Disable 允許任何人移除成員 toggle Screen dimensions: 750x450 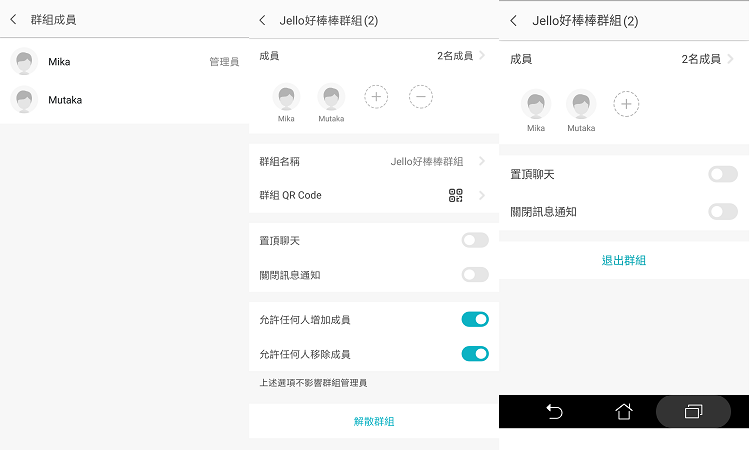475,354
